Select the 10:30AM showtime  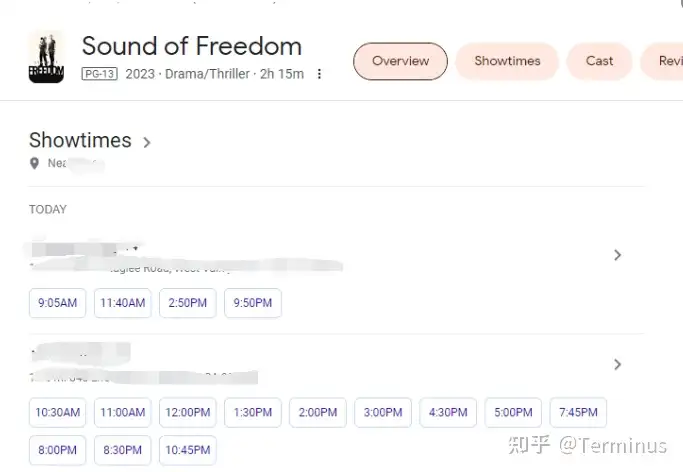(57, 412)
